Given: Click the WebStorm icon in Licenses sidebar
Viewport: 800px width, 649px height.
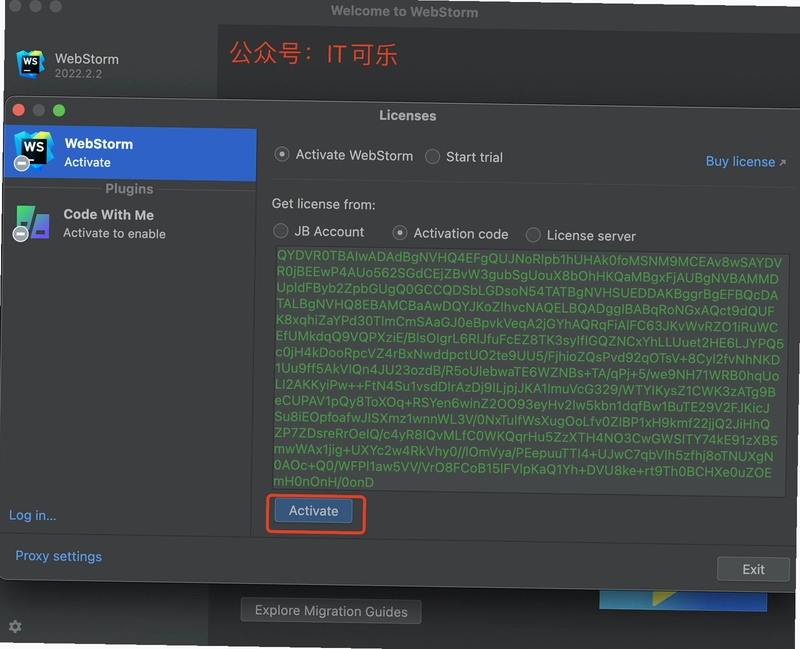Looking at the screenshot, I should coord(34,151).
